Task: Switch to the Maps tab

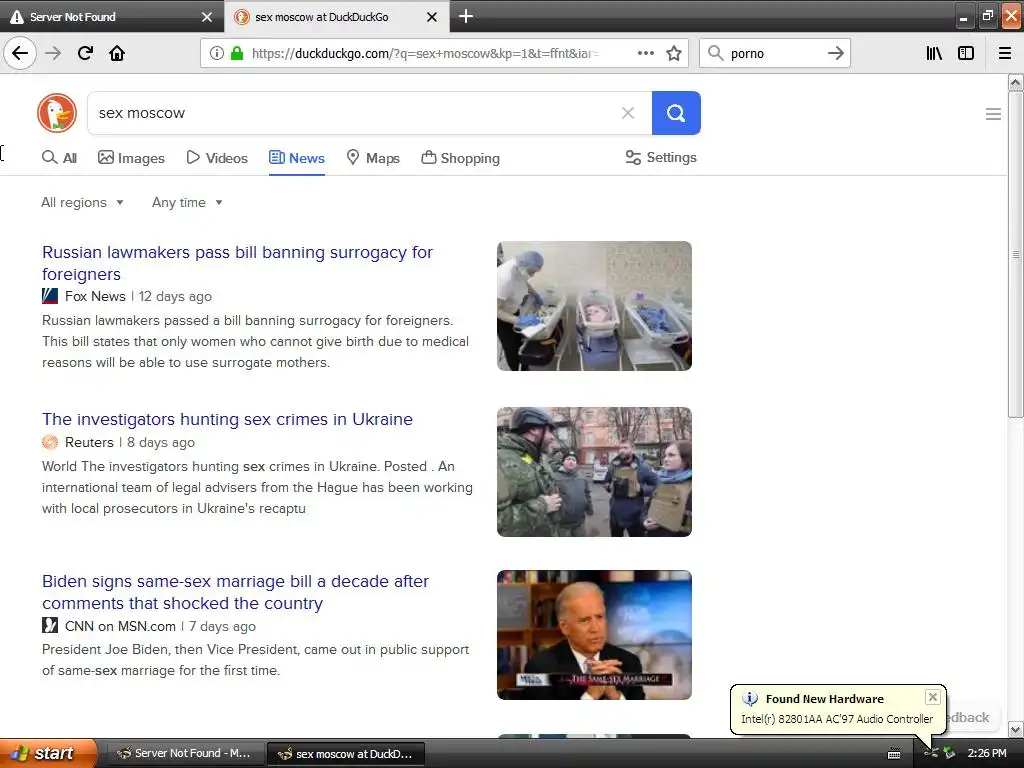Action: point(373,158)
